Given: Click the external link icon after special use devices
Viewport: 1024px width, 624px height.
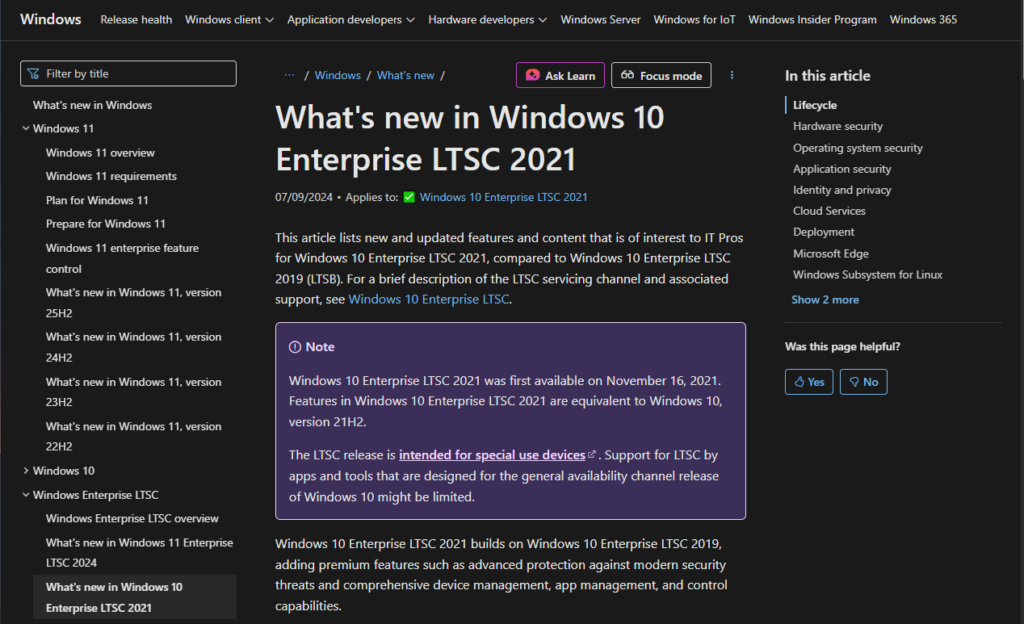Looking at the screenshot, I should [x=591, y=453].
